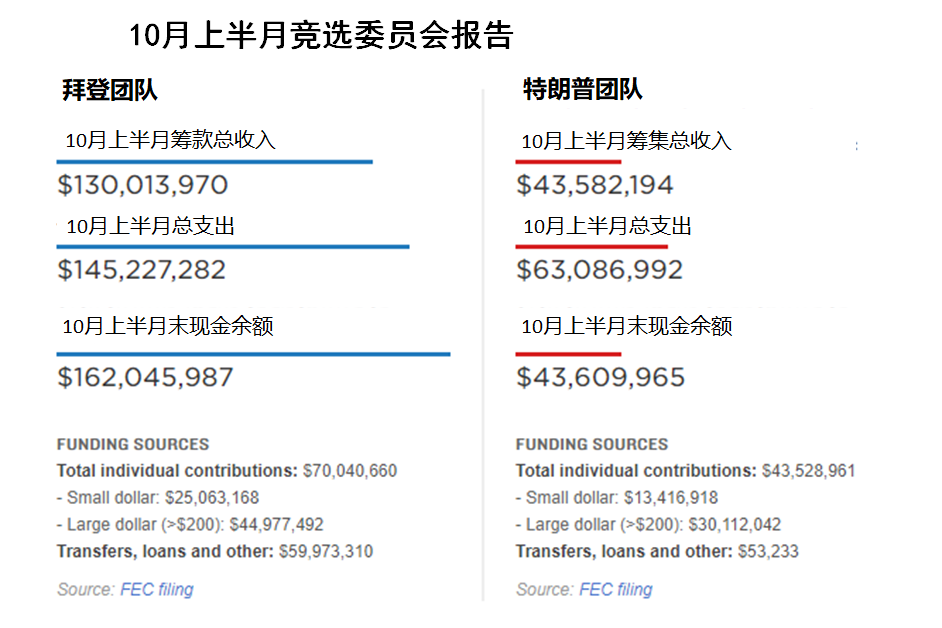The height and width of the screenshot is (628, 942).
Task: Click Biden's $130,013,970 fundraising total
Action: (x=143, y=184)
